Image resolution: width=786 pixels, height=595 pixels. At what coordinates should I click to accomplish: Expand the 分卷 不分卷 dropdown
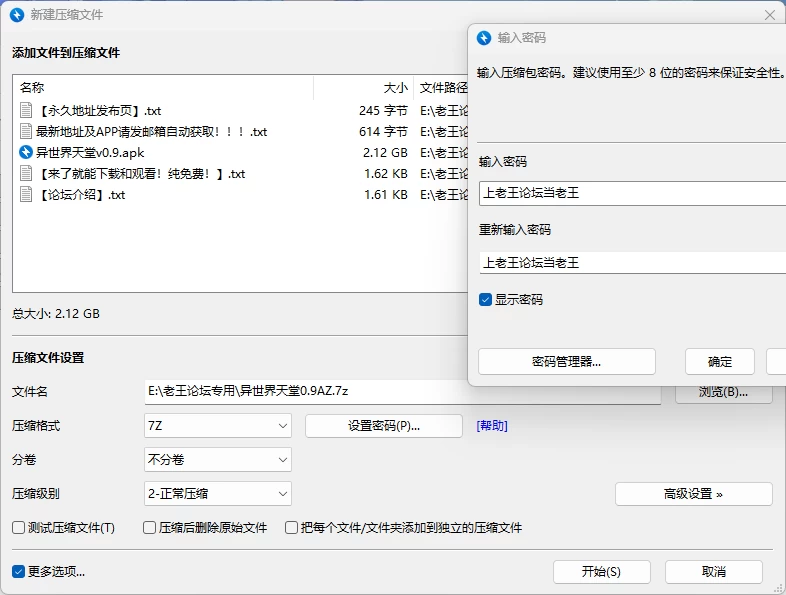coord(218,460)
